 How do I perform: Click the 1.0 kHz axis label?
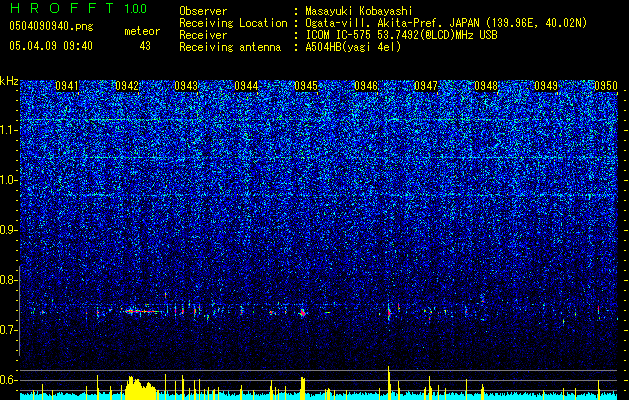(8, 180)
